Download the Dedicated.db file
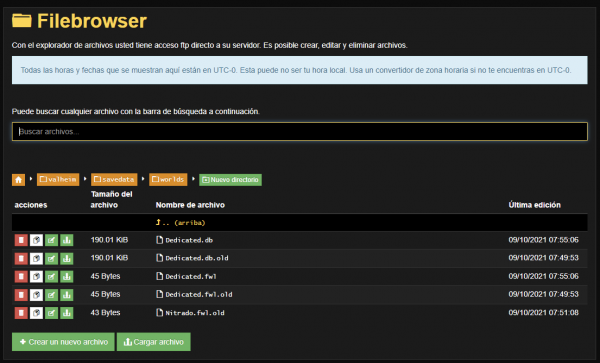Screen dimensions: 600x363 67,240
